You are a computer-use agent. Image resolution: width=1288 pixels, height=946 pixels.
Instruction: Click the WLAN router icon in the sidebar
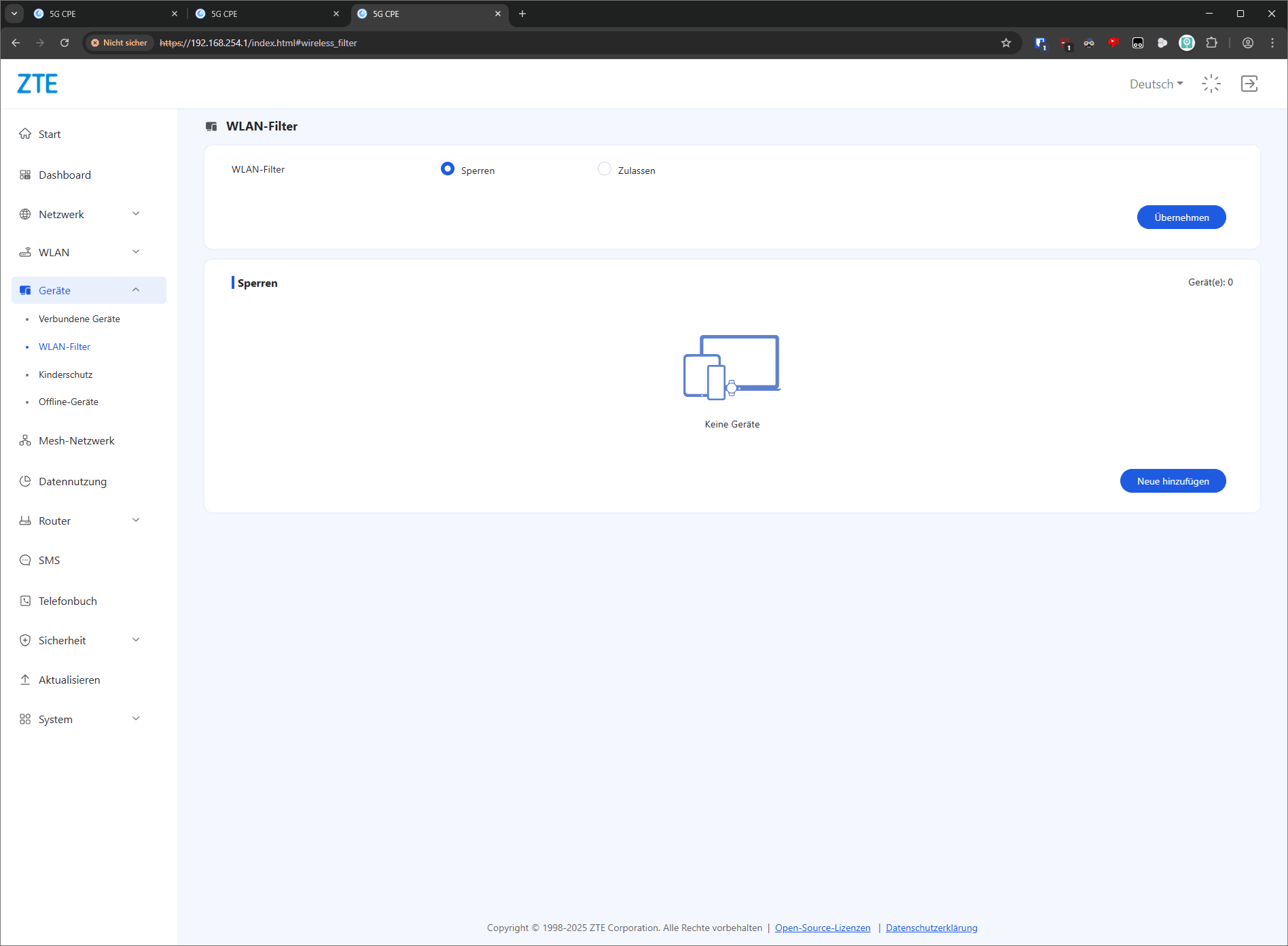pyautogui.click(x=25, y=252)
